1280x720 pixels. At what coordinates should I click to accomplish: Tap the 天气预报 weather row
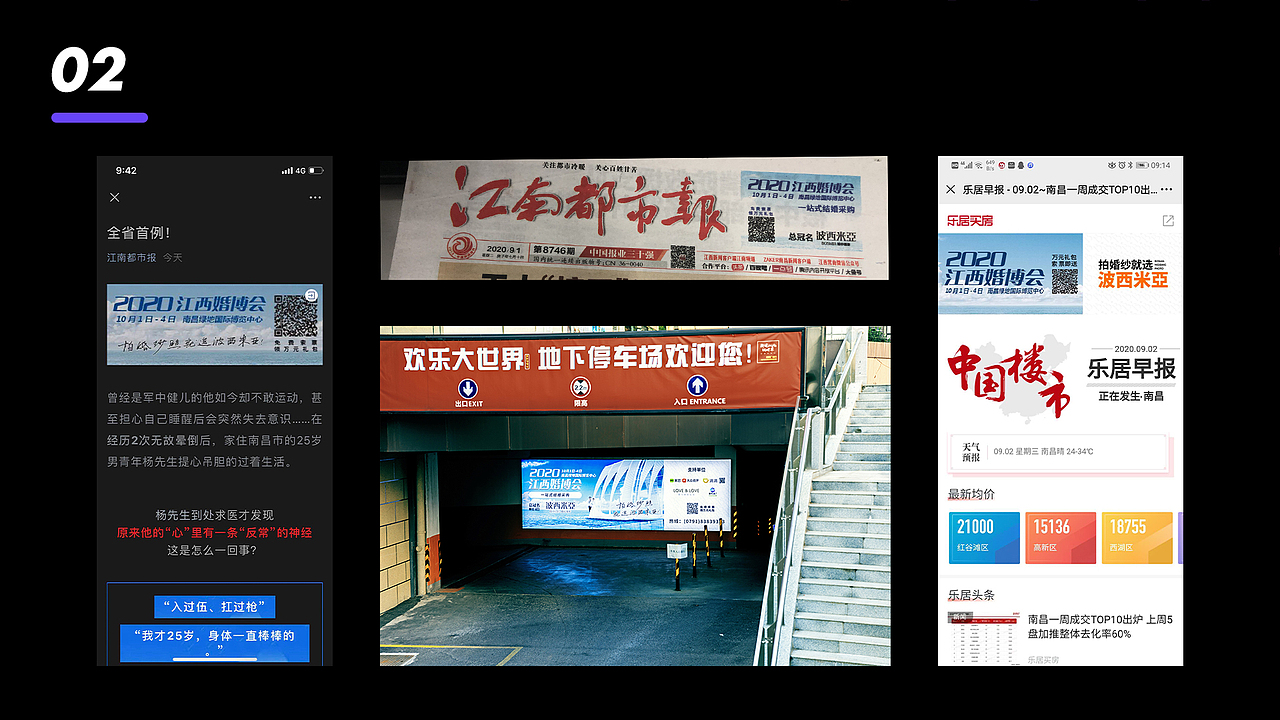(1059, 452)
